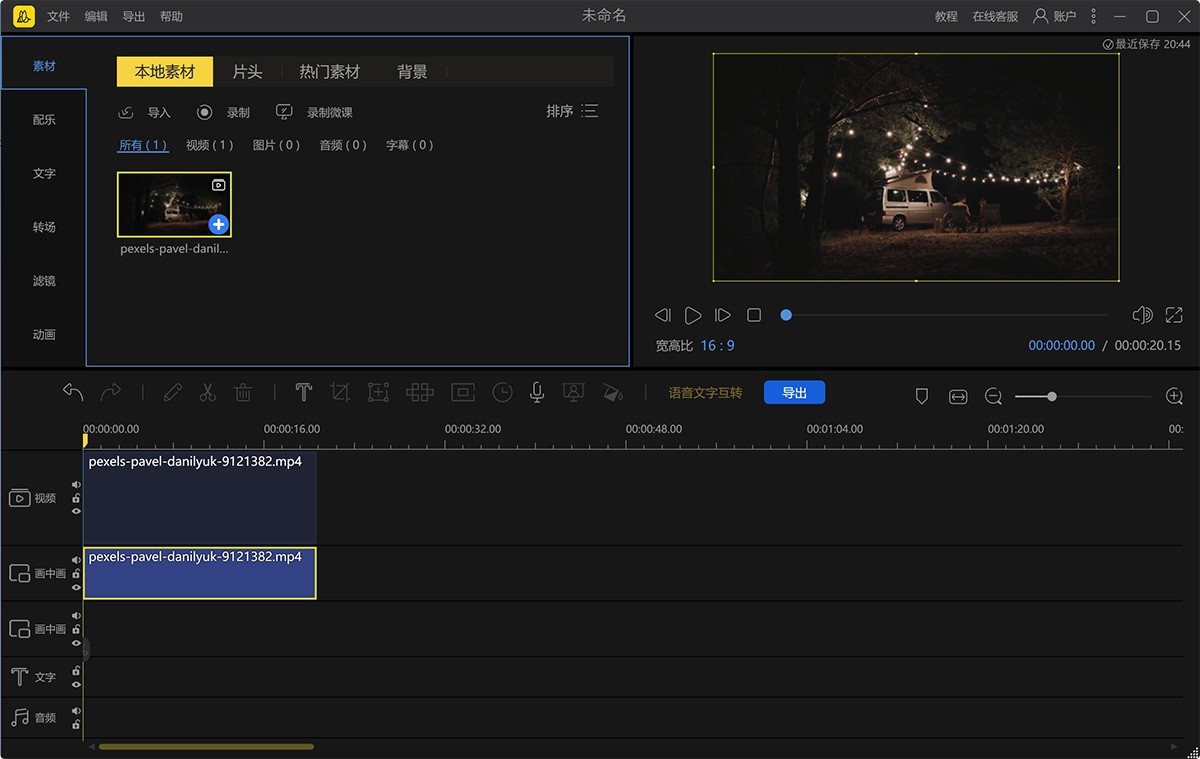Open the mosaic tool icon
Screen dimensions: 1200x759
(419, 393)
